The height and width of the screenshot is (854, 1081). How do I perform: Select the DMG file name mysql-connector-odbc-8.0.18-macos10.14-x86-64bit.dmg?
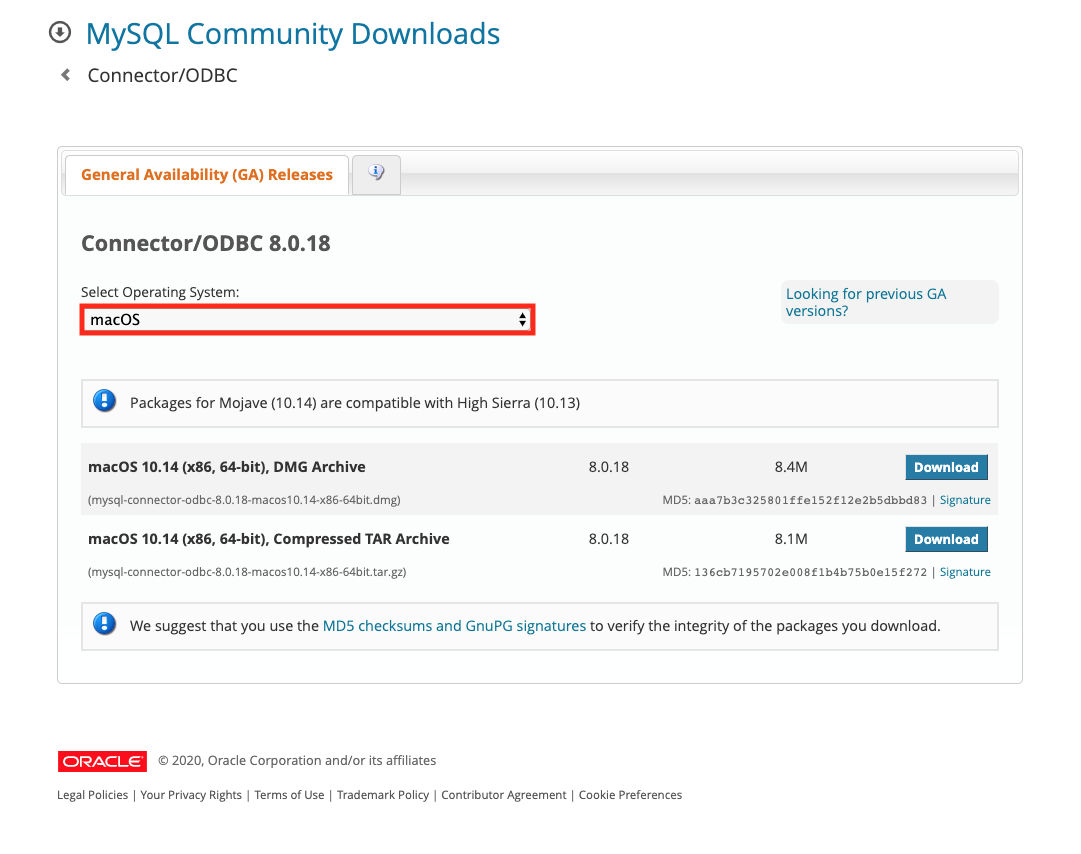(244, 500)
